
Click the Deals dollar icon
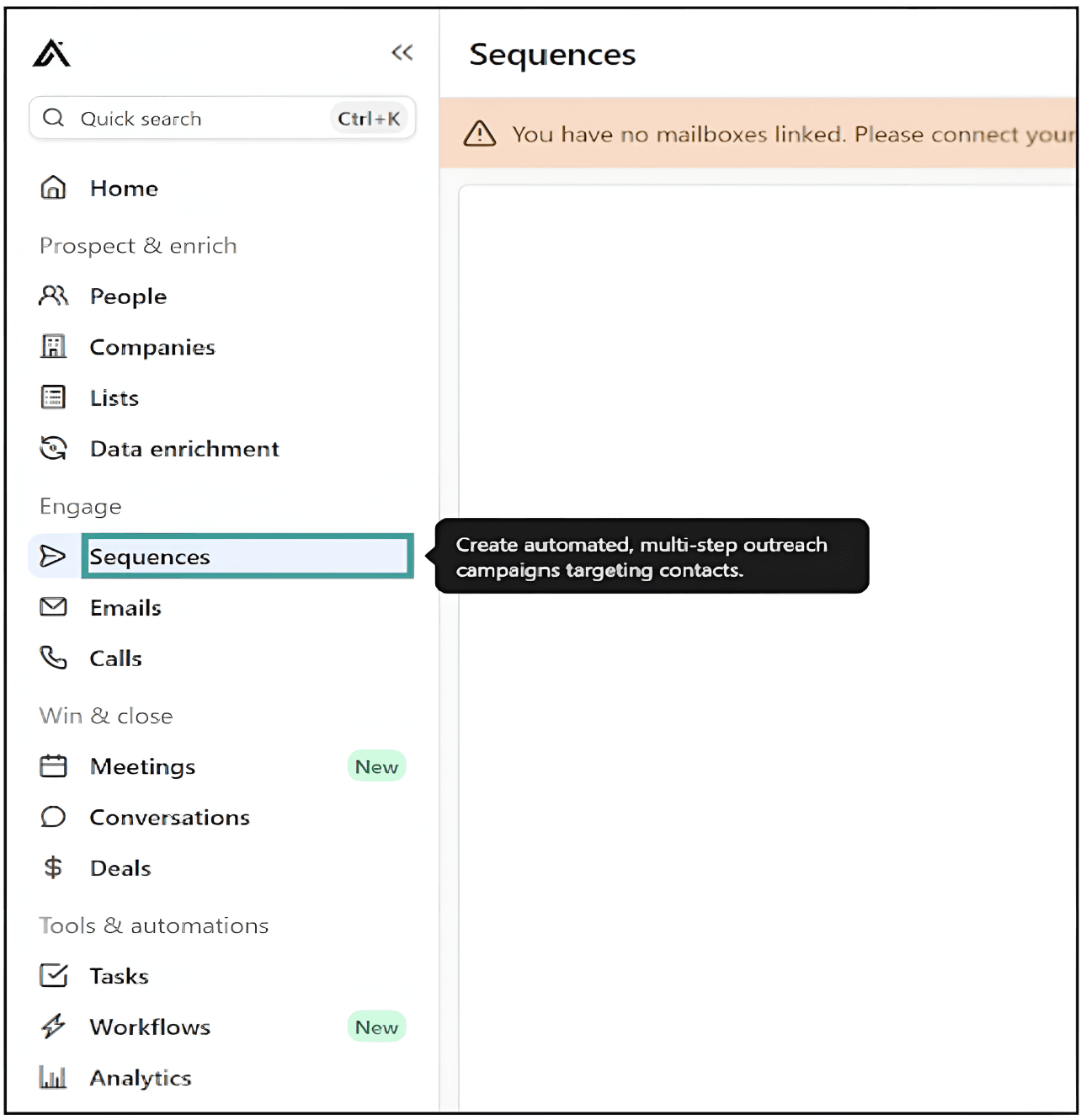pyautogui.click(x=53, y=867)
